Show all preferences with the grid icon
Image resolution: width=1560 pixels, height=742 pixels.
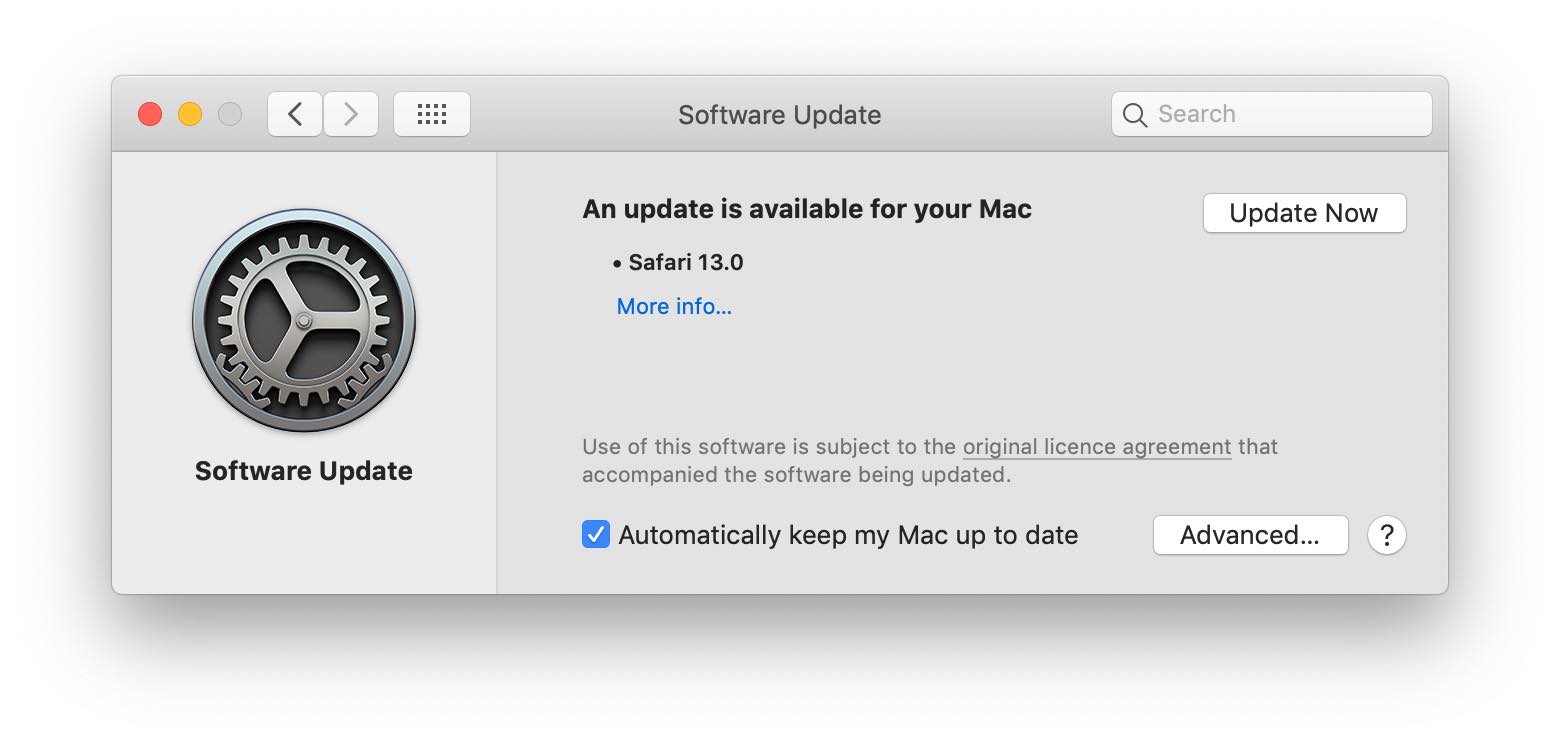tap(432, 114)
